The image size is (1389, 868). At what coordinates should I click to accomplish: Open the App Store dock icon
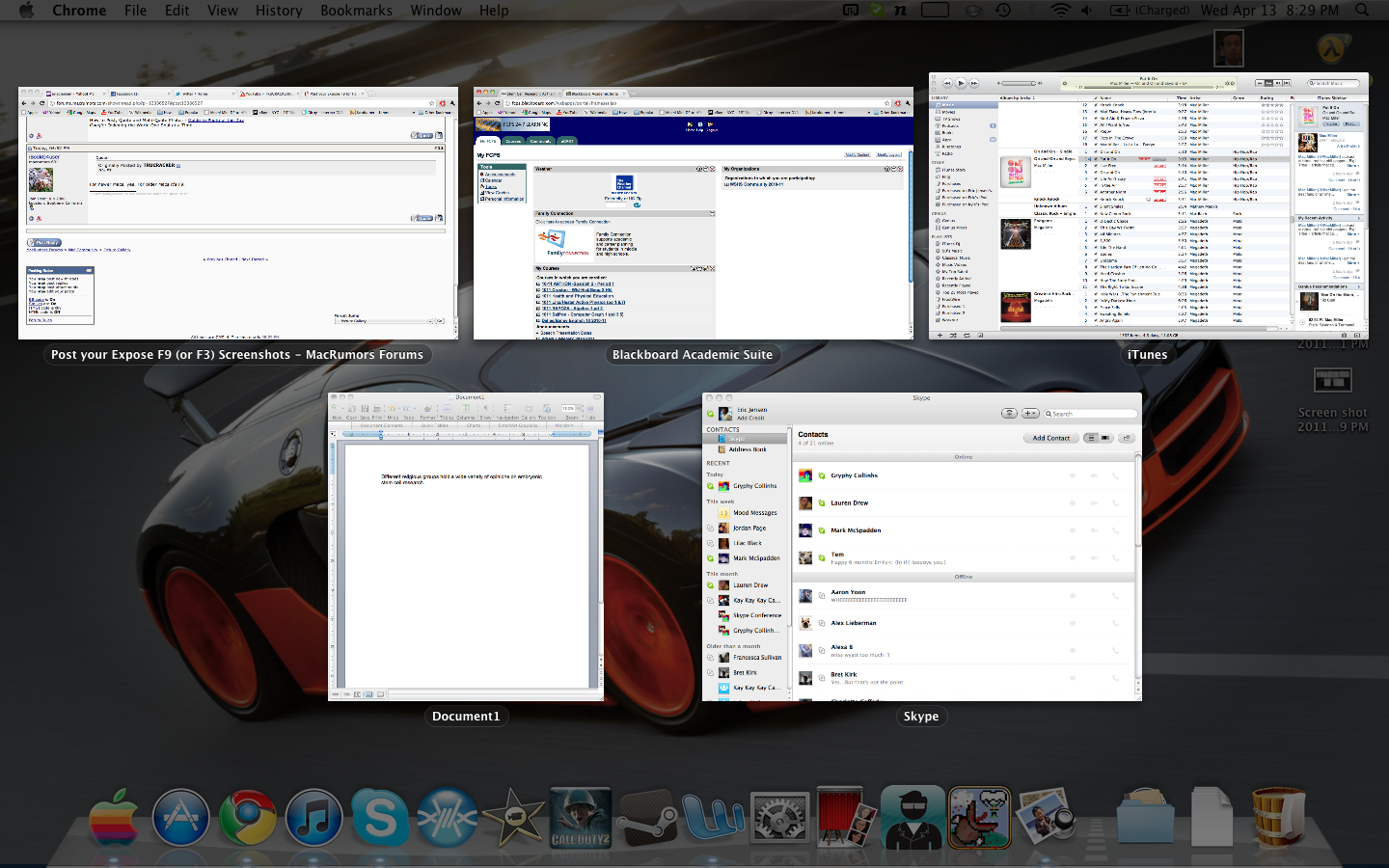(x=180, y=818)
